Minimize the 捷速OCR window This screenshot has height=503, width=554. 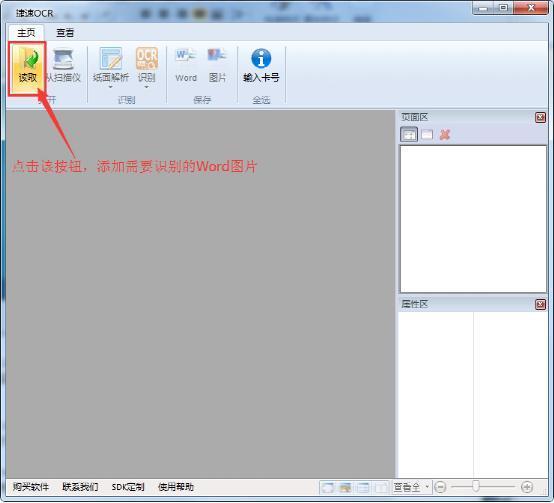tap(484, 8)
